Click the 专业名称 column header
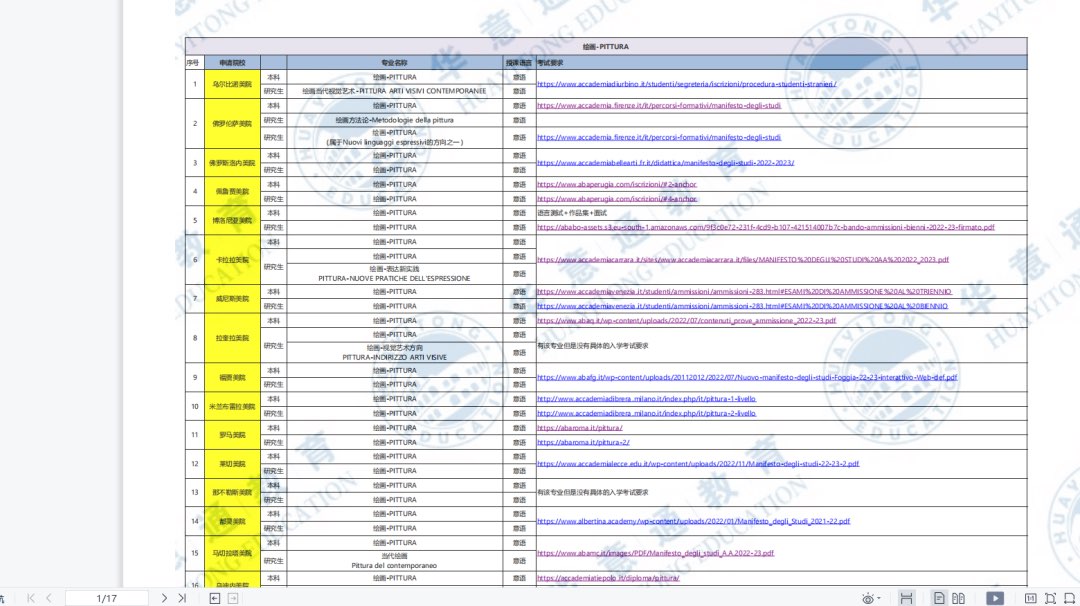The width and height of the screenshot is (1080, 606). click(x=395, y=63)
